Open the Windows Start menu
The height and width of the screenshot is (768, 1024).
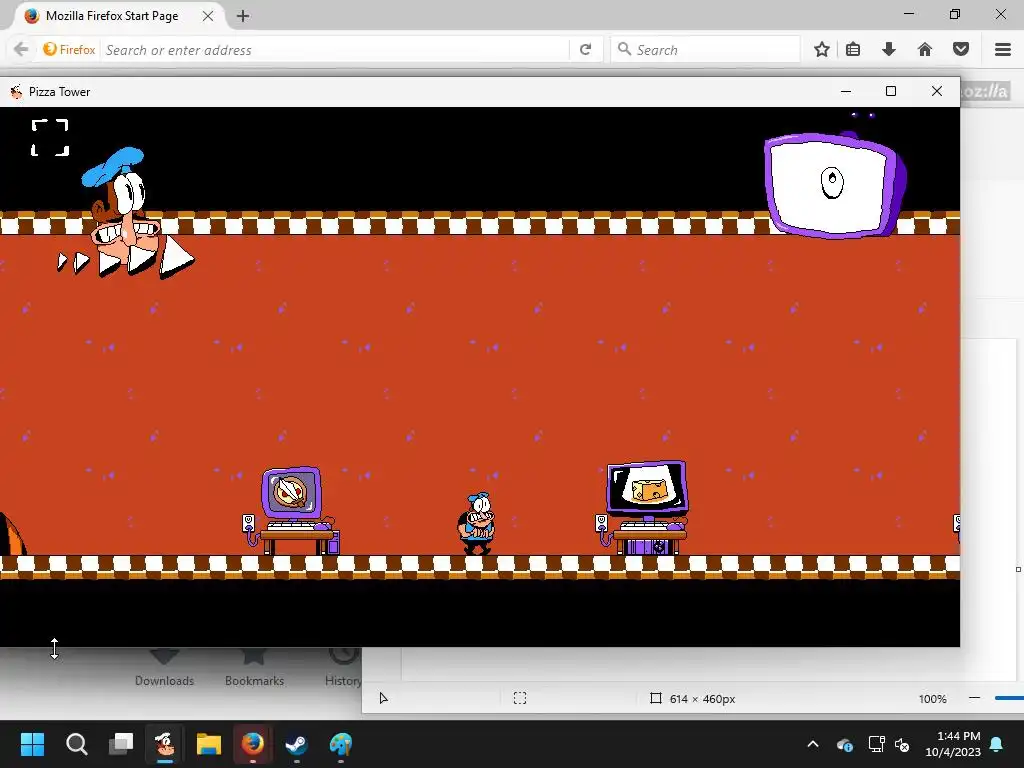tap(32, 744)
